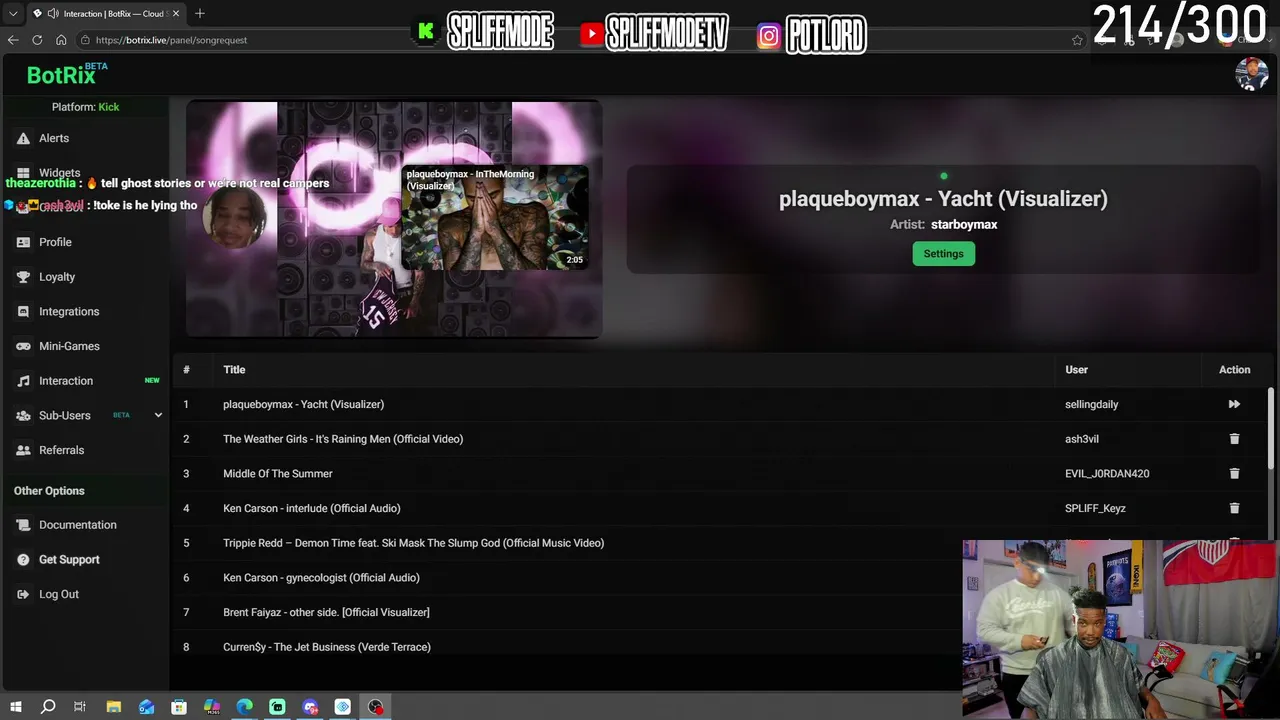Open Windows taskbar search

coord(48,707)
